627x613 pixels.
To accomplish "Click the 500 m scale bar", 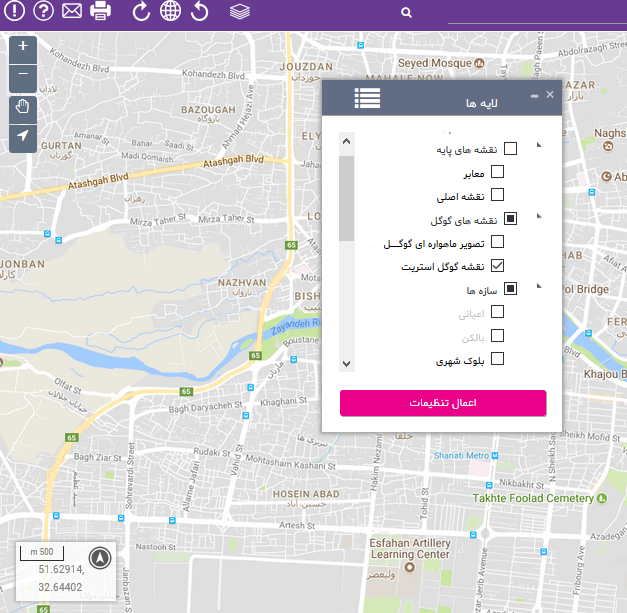I will click(42, 553).
